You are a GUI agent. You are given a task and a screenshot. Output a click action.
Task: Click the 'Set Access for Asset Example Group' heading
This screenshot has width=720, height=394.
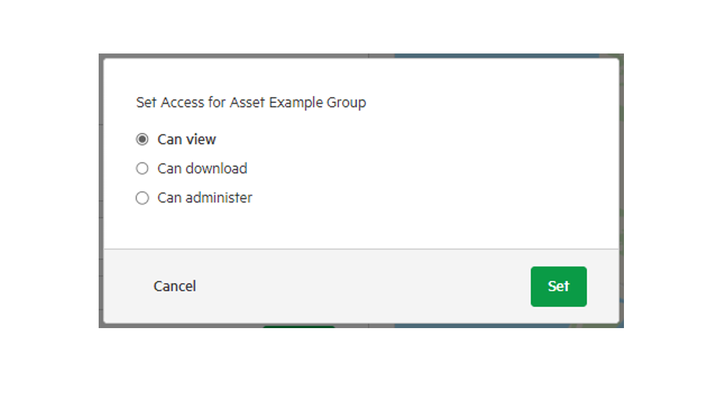pyautogui.click(x=251, y=102)
